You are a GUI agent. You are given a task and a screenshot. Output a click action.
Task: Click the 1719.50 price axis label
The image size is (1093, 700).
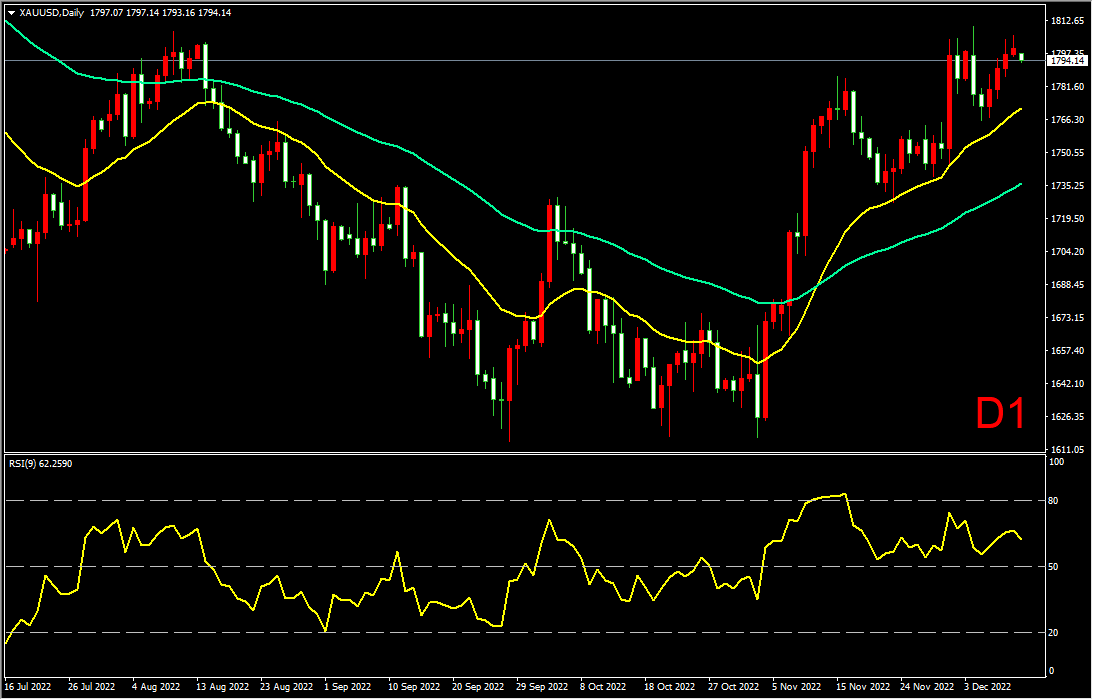pos(1067,219)
